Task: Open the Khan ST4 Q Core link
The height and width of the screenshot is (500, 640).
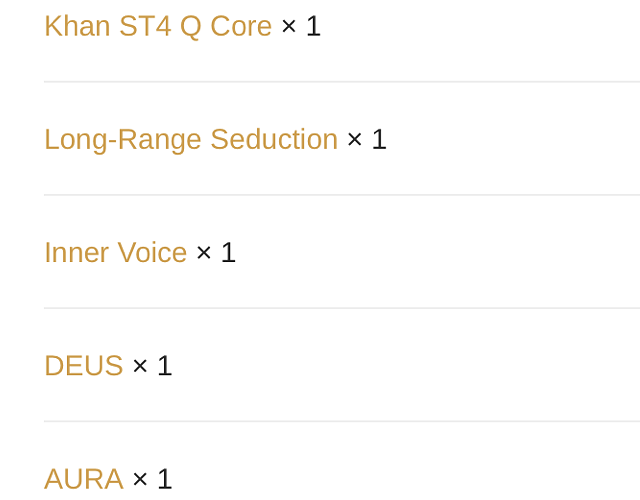Action: (158, 27)
